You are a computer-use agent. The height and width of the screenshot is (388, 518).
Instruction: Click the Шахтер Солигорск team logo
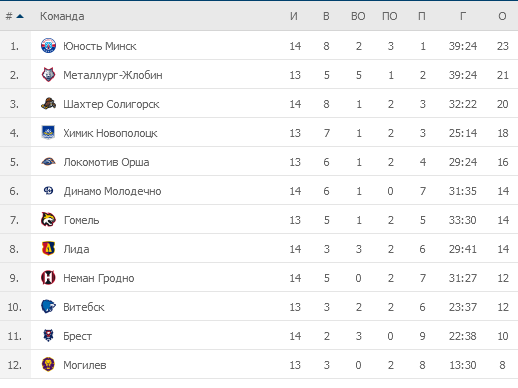click(x=48, y=104)
